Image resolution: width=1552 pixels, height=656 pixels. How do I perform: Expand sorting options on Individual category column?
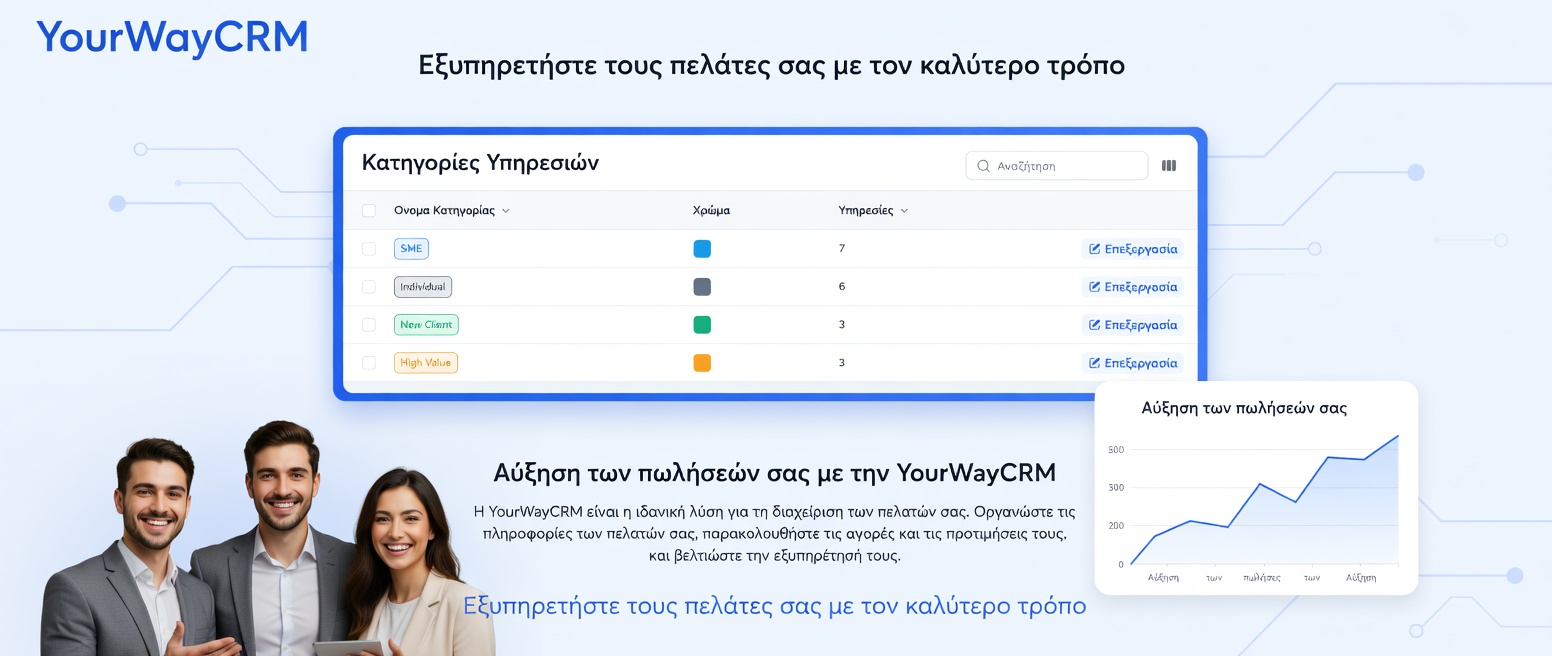pyautogui.click(x=506, y=211)
